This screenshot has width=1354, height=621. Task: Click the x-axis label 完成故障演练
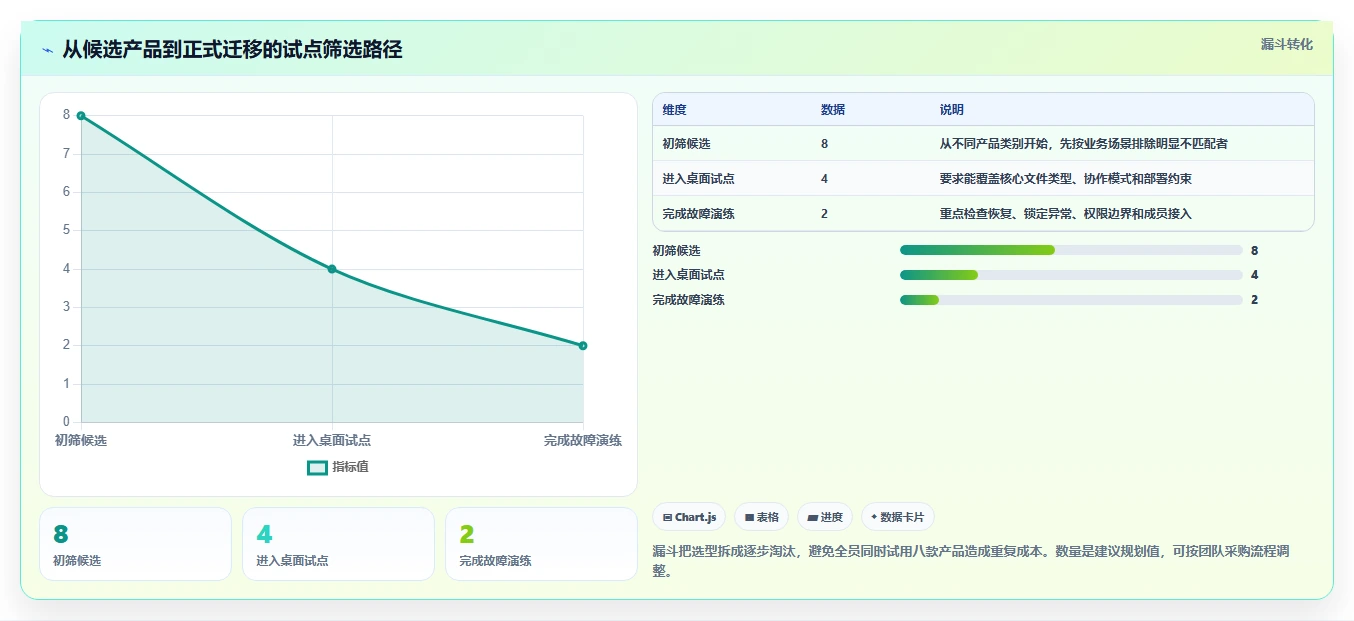tap(583, 440)
